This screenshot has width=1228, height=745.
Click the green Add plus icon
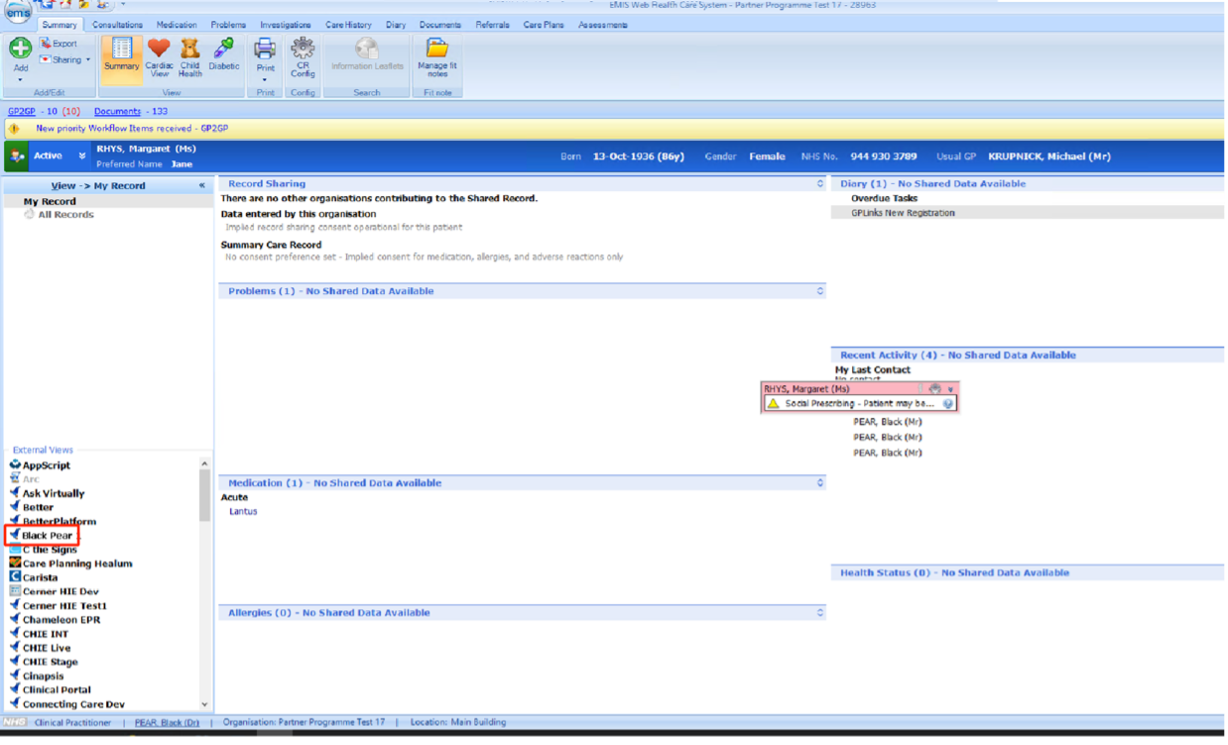[x=20, y=49]
